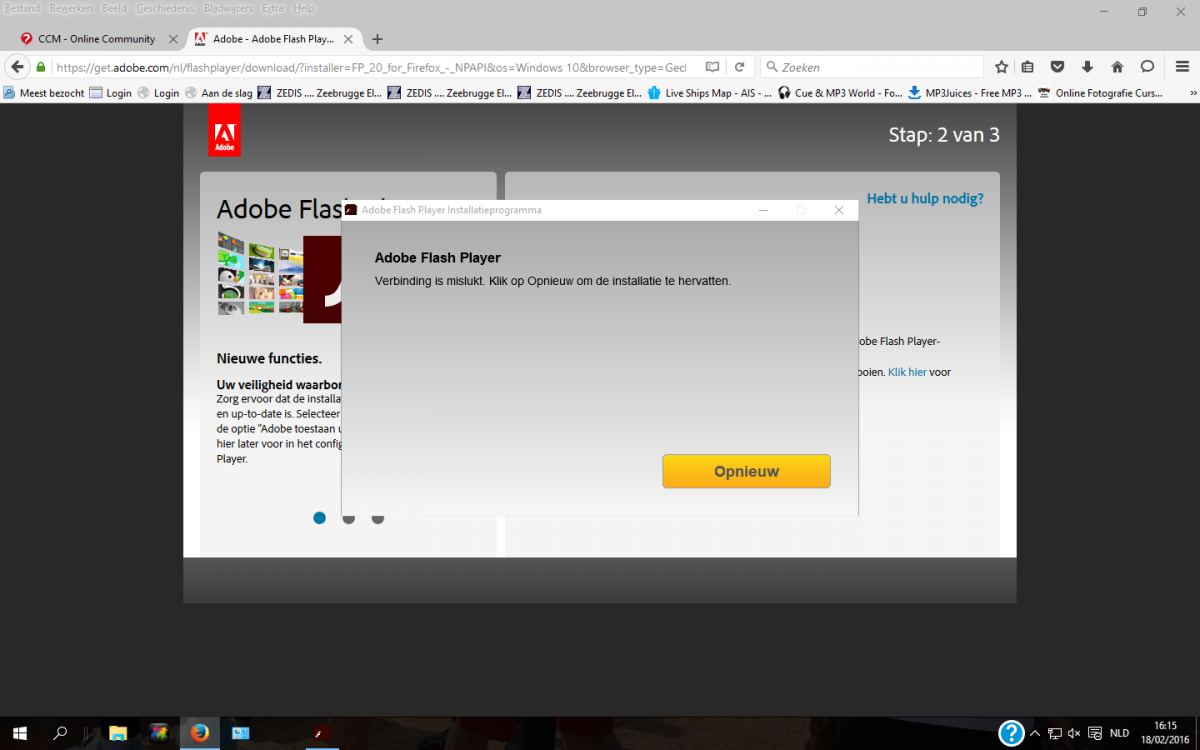This screenshot has width=1200, height=750.
Task: Go back with the Firefox back arrow
Action: point(17,67)
